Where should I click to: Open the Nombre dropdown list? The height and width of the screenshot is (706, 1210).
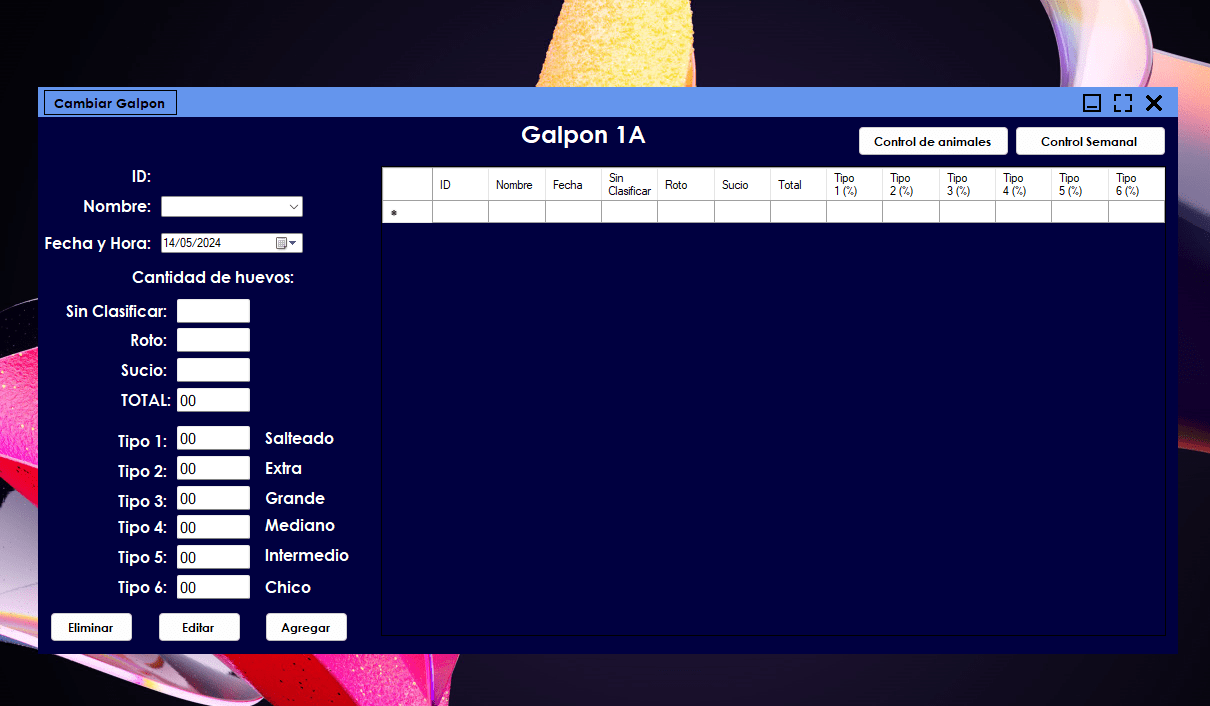click(x=293, y=207)
